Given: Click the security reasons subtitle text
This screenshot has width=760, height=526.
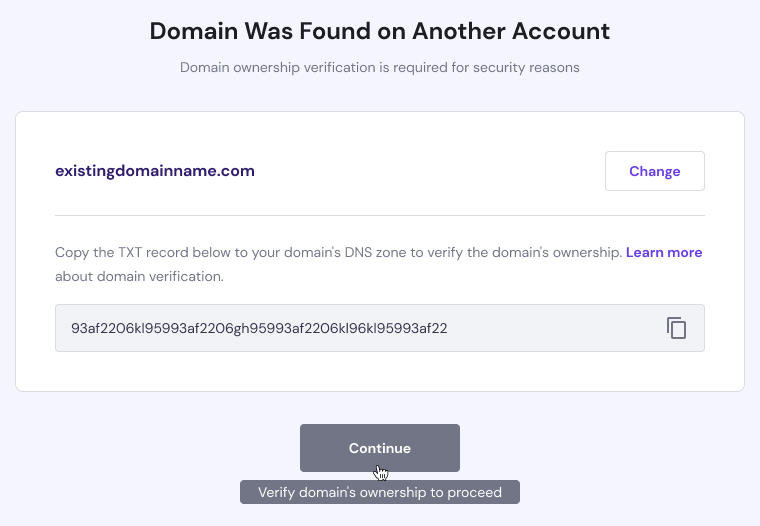Looking at the screenshot, I should coord(380,68).
